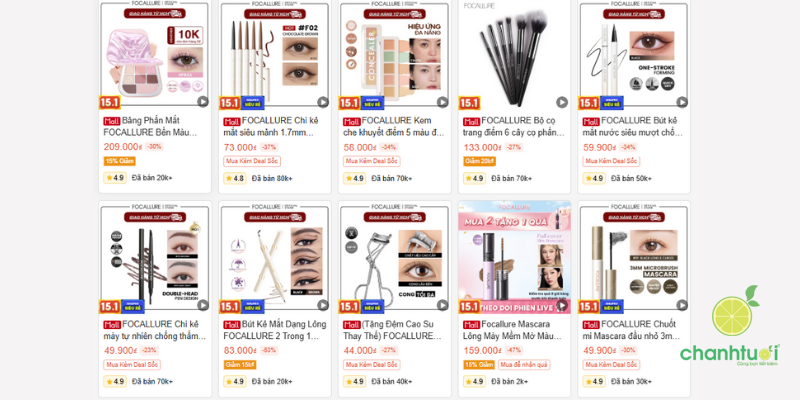Click the Giảm 20k₫ voucher tag
800x400 pixels.
[480, 161]
